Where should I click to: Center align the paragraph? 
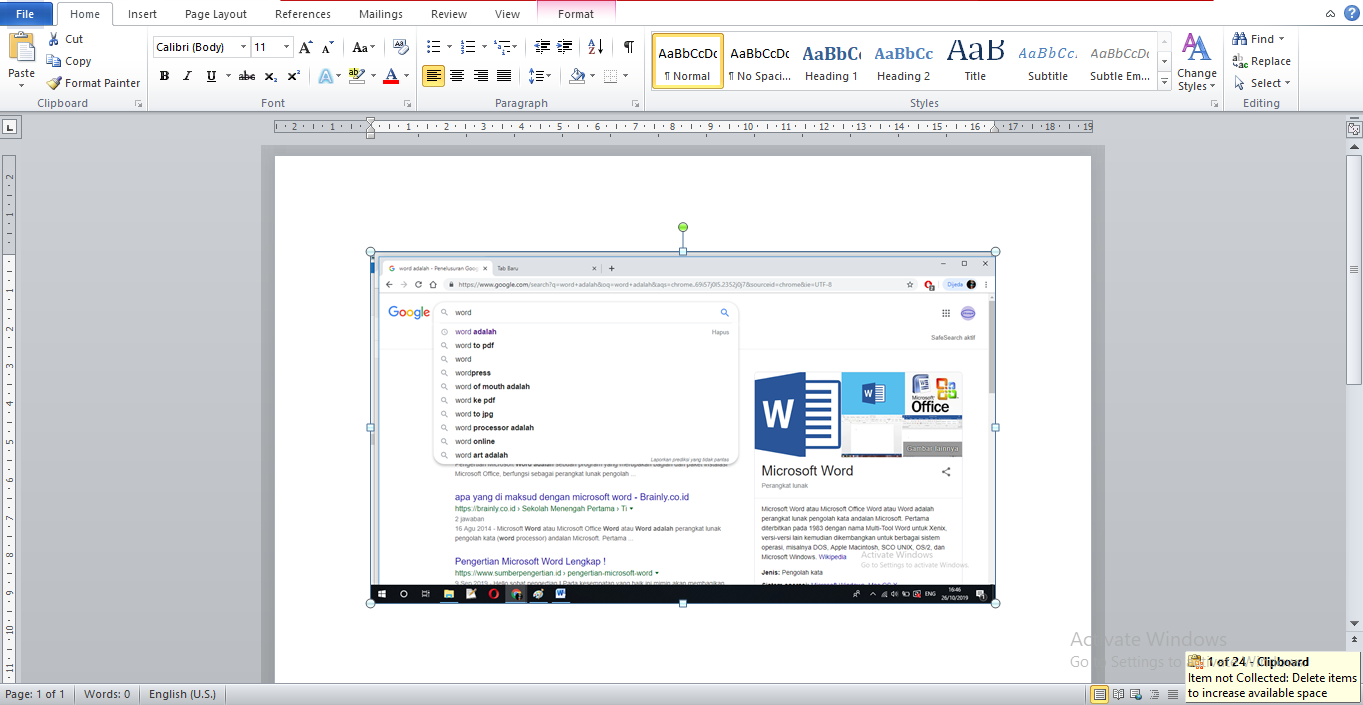[x=457, y=76]
